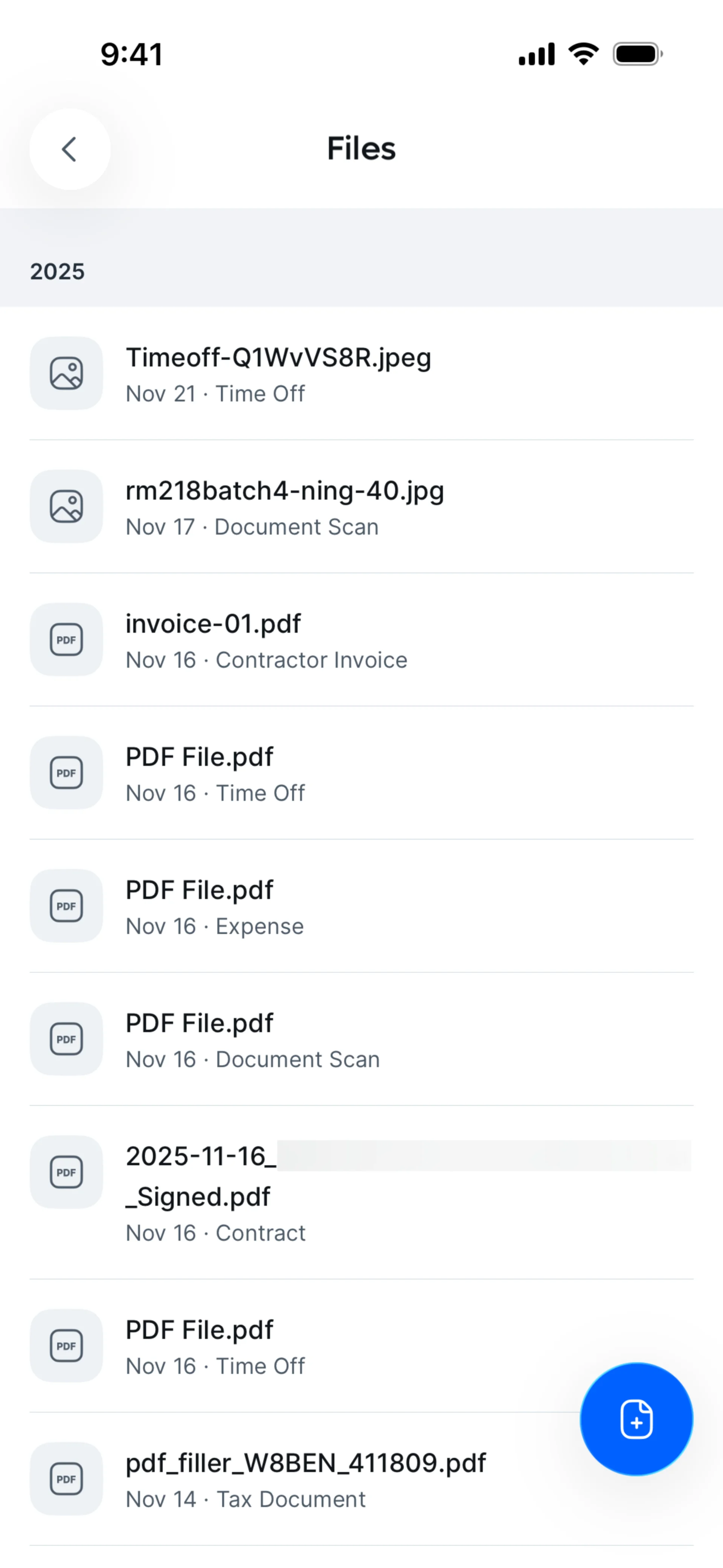This screenshot has width=723, height=1568.
Task: Tap the 9:41 clock in status bar
Action: 131,54
